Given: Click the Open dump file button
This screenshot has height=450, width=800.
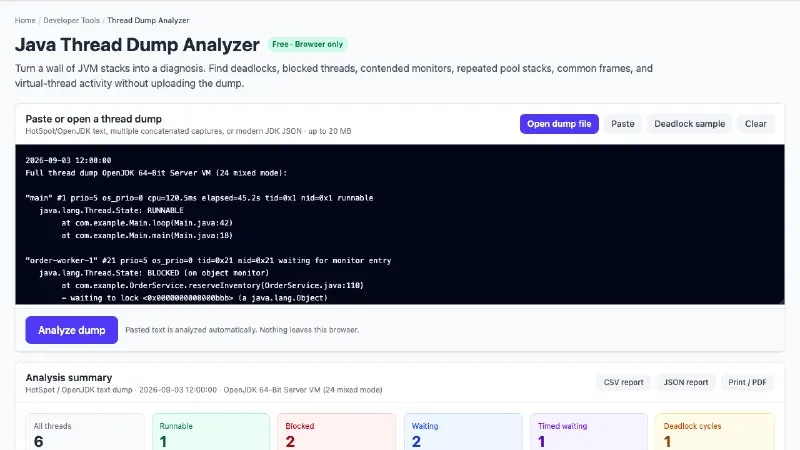Looking at the screenshot, I should tap(559, 124).
